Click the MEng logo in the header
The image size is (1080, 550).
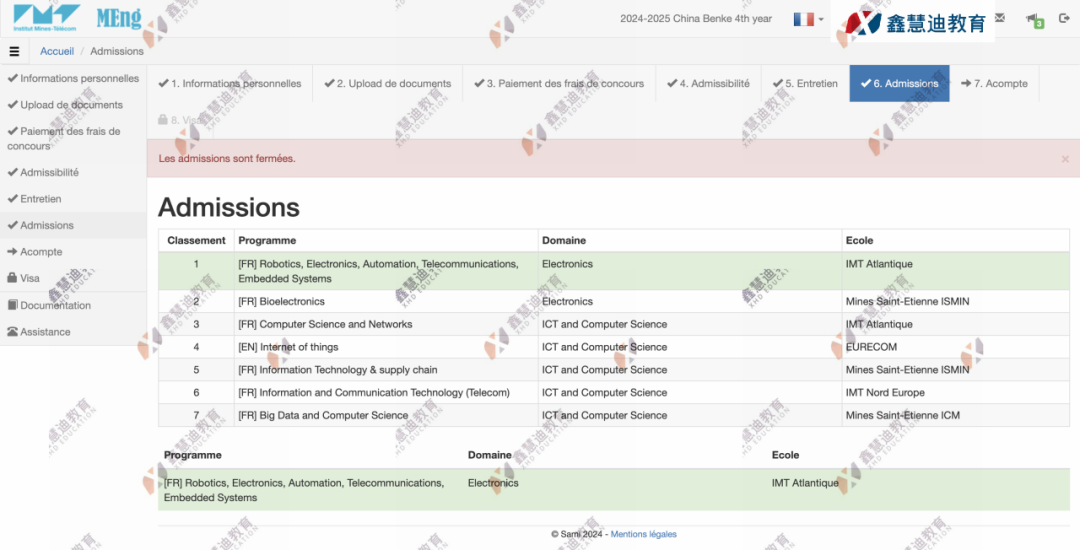(x=118, y=19)
